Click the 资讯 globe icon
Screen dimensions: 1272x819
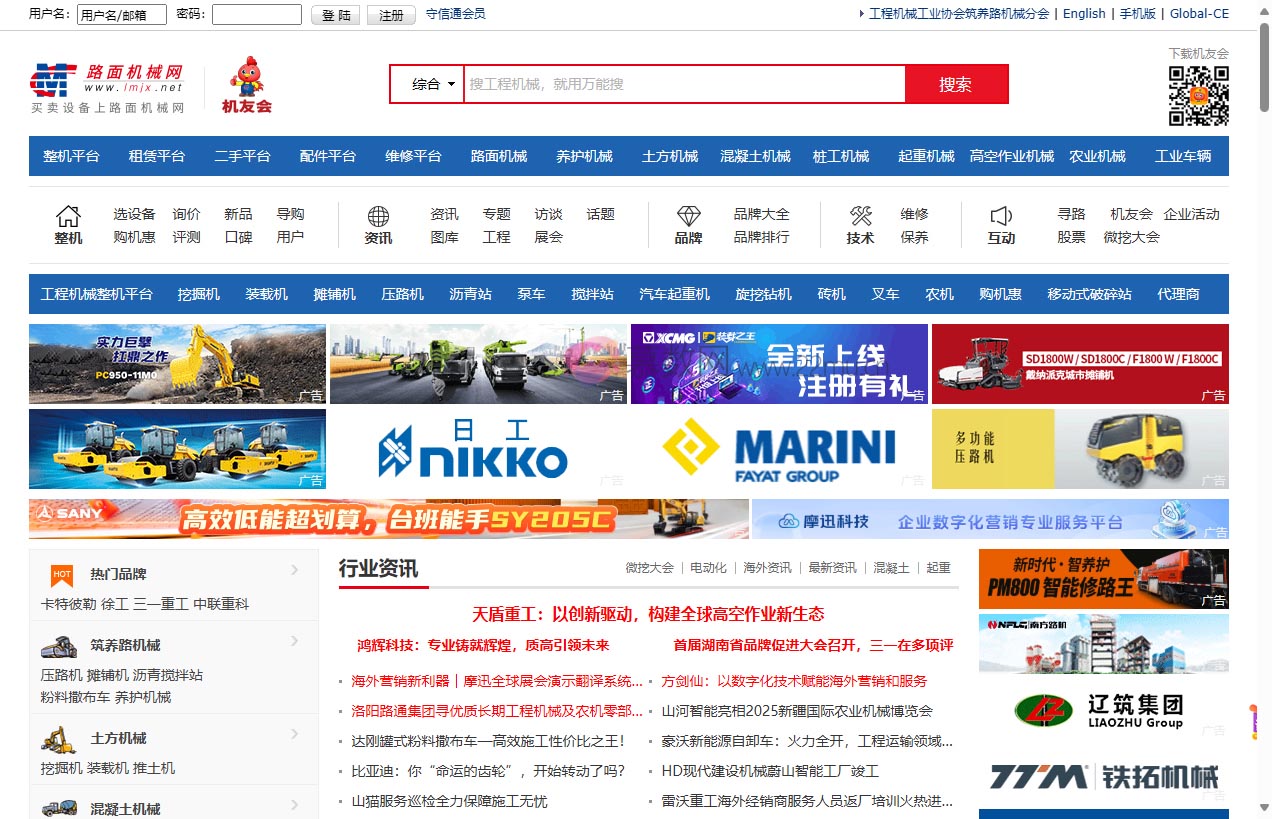[378, 216]
